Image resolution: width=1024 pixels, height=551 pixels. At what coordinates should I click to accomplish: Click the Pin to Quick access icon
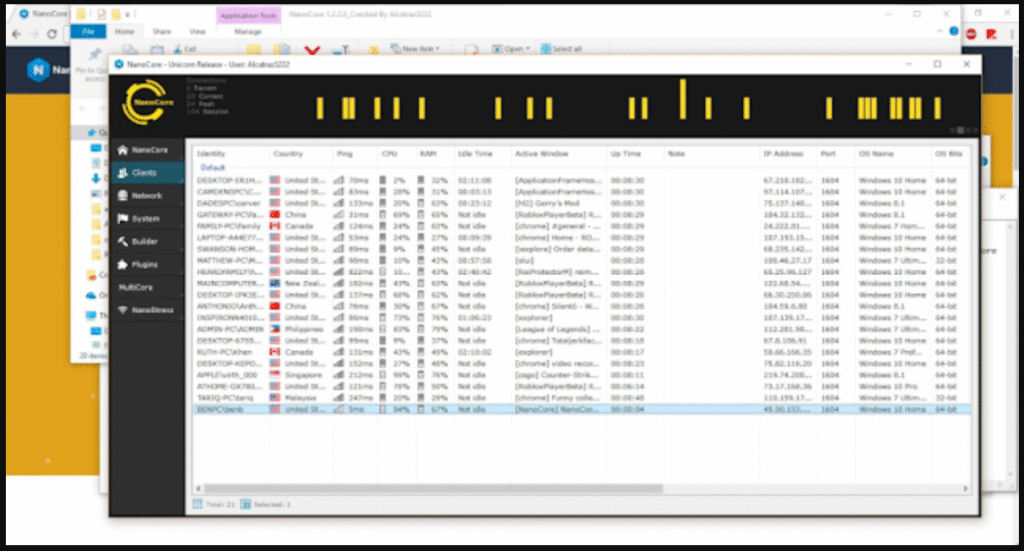tap(95, 54)
